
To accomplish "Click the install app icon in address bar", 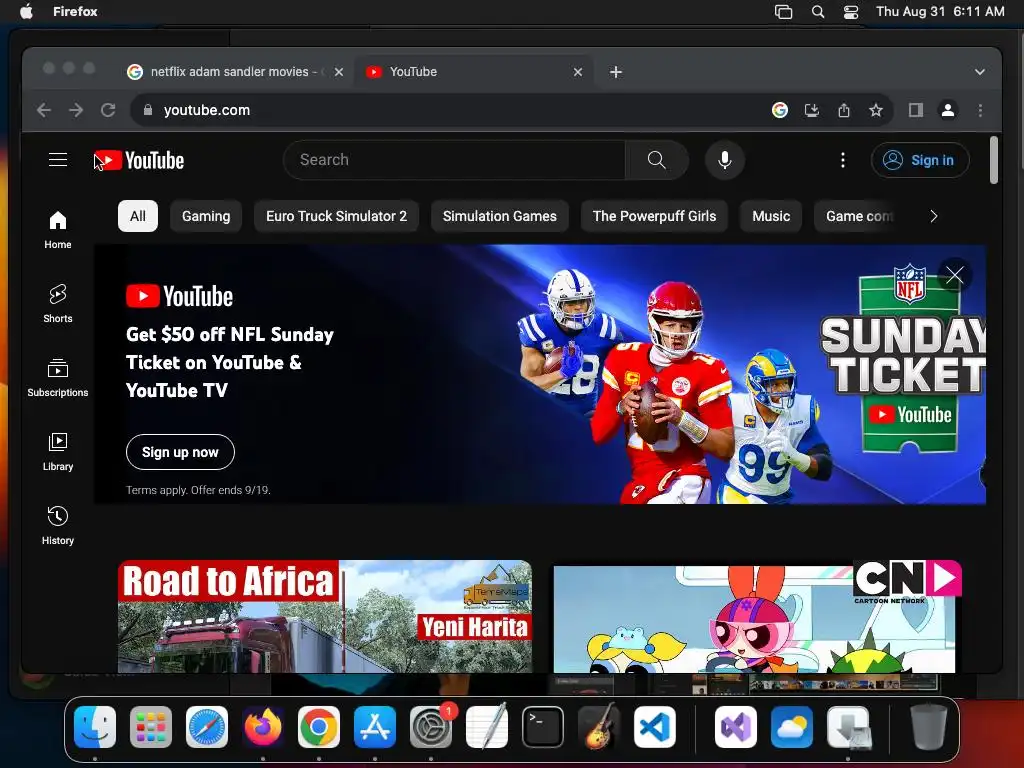I will click(x=812, y=110).
